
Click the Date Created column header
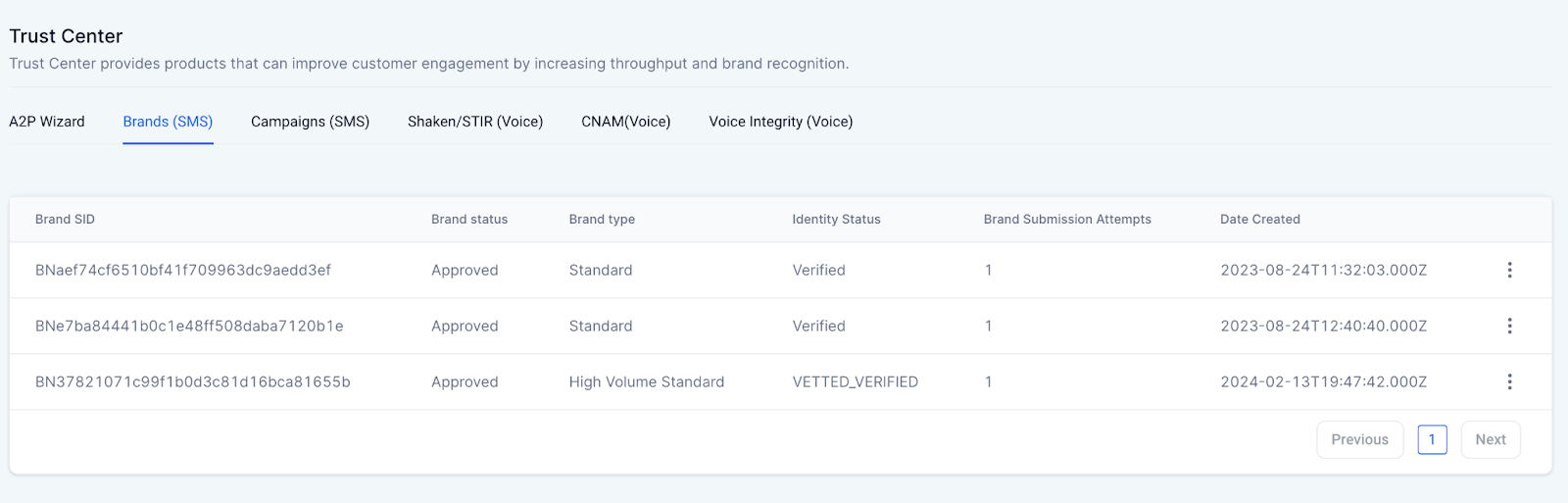pyautogui.click(x=1260, y=220)
